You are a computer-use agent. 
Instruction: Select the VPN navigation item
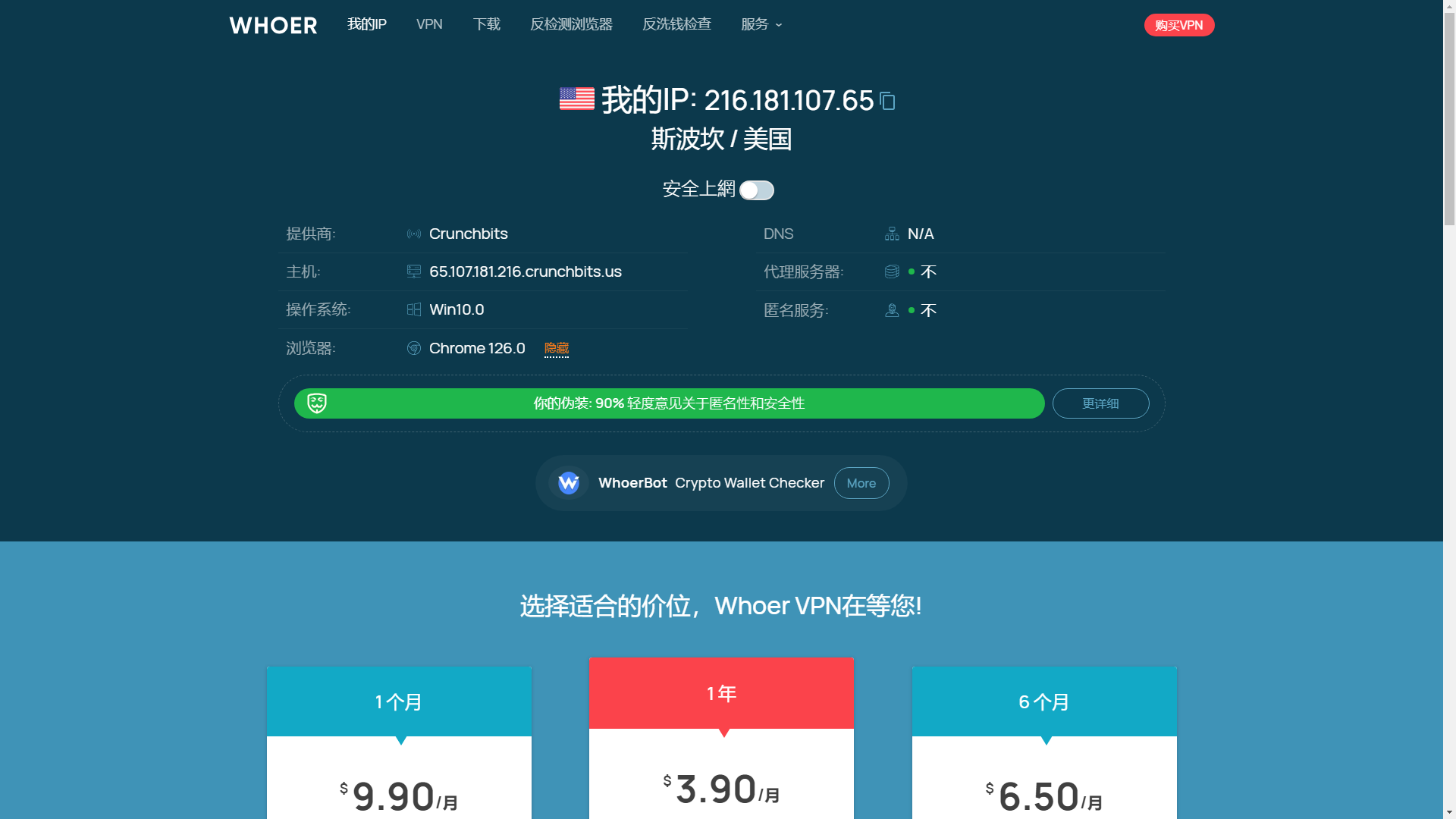coord(429,24)
